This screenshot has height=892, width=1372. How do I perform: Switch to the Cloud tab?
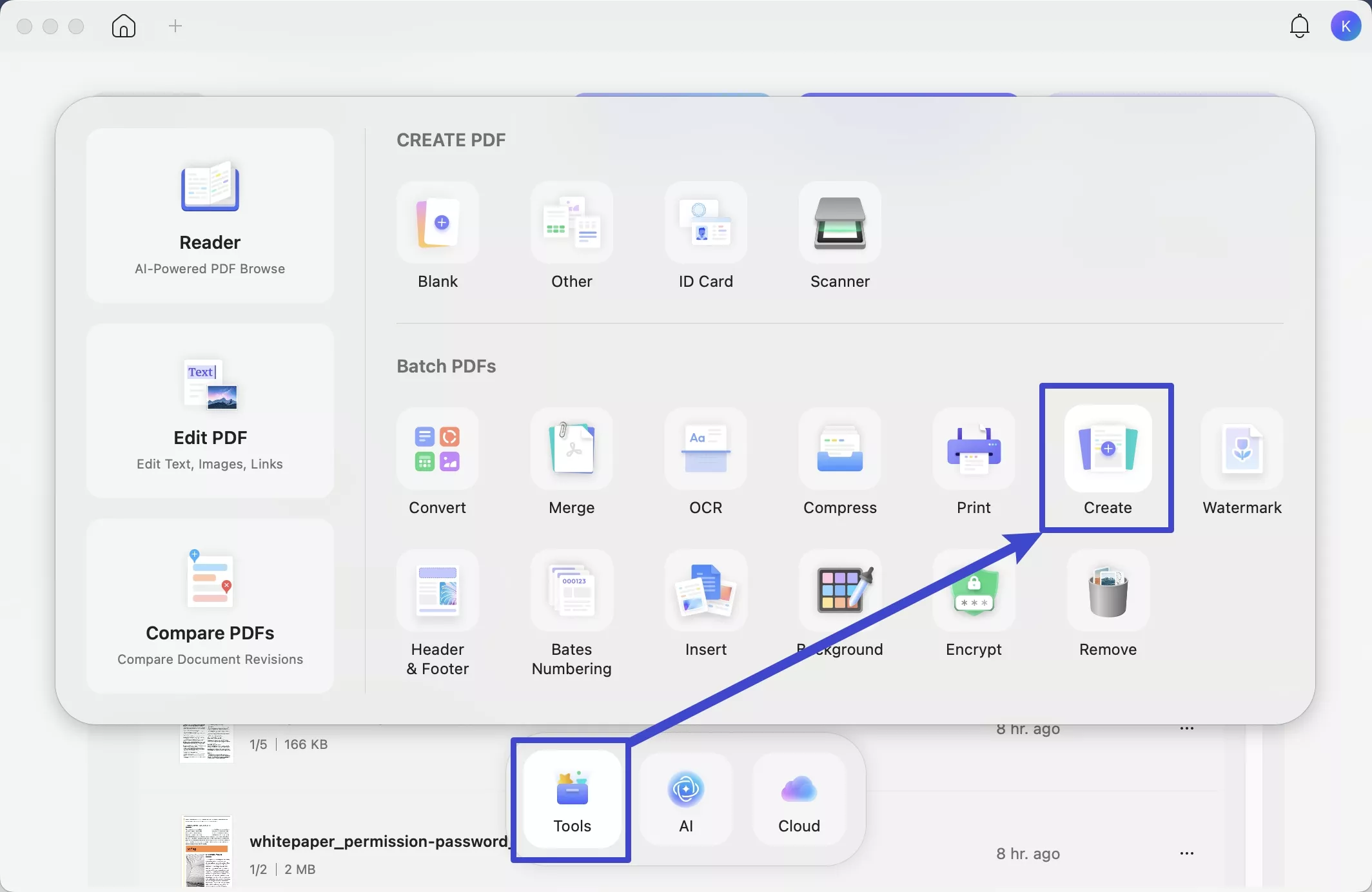(x=799, y=799)
